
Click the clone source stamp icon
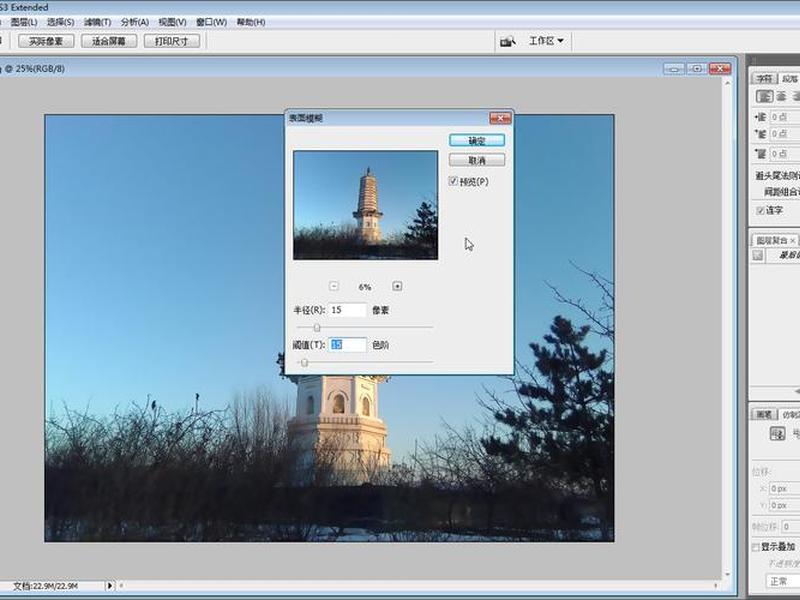[x=777, y=434]
